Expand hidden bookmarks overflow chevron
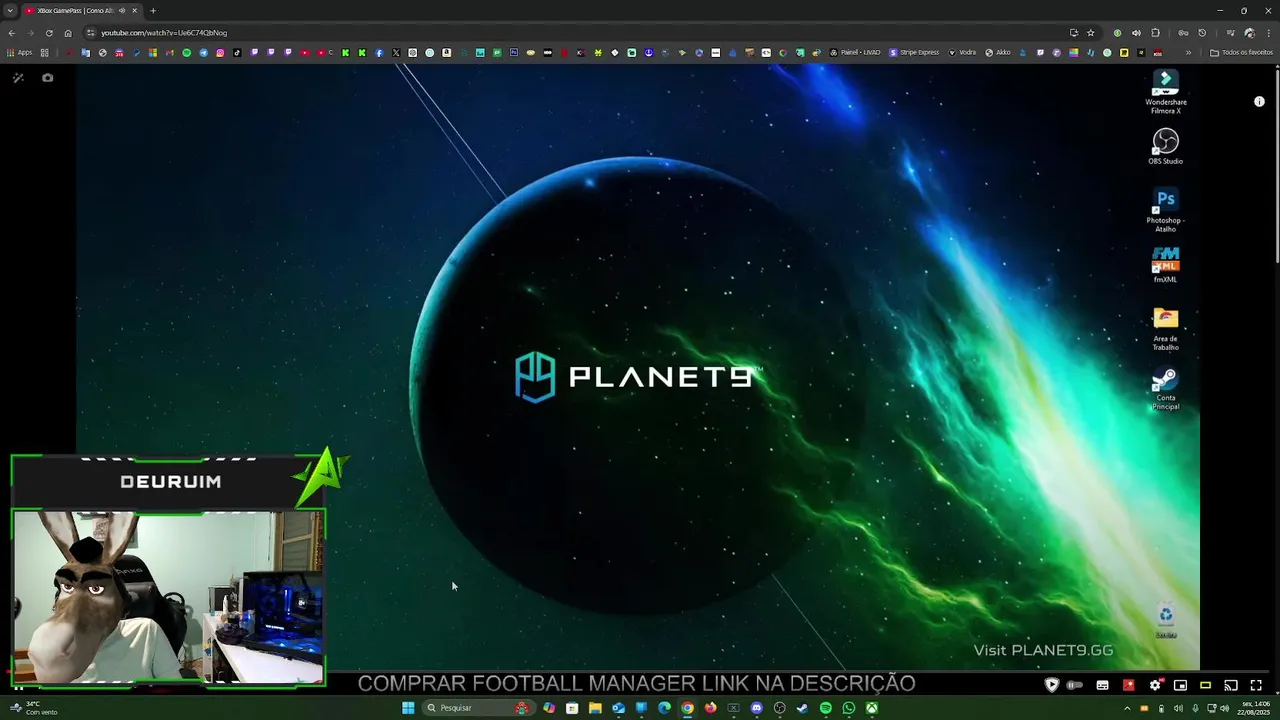The image size is (1280, 720). (x=1188, y=52)
